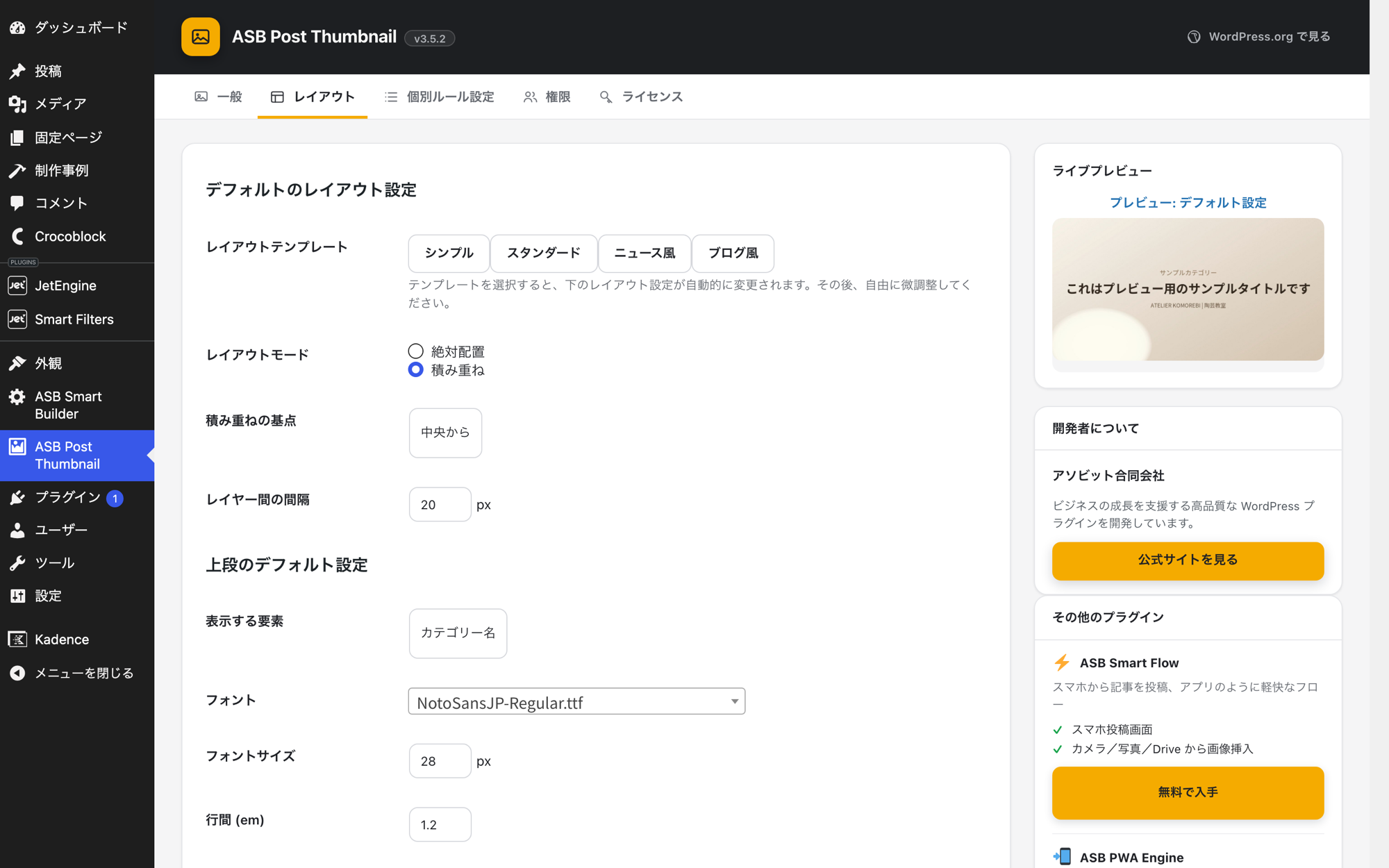Click the ASB PWA Engine phone icon
Image resolution: width=1389 pixels, height=868 pixels.
(x=1062, y=857)
